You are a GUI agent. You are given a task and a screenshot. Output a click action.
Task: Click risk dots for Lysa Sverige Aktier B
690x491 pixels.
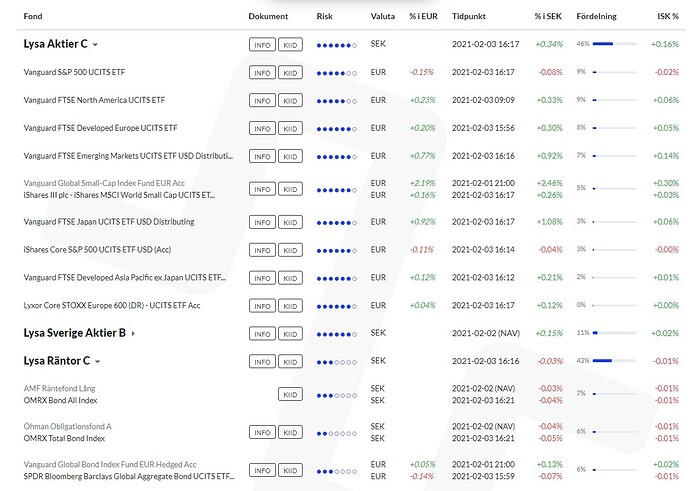click(x=336, y=334)
